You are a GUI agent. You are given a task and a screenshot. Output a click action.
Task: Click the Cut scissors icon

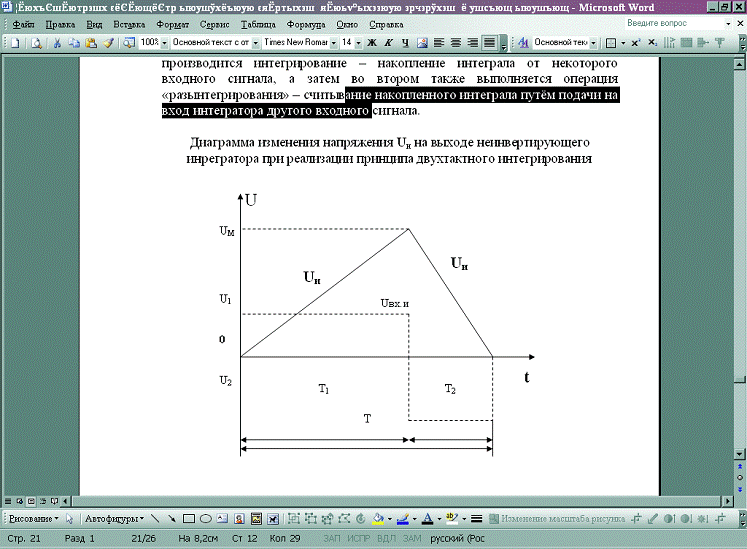coord(58,43)
